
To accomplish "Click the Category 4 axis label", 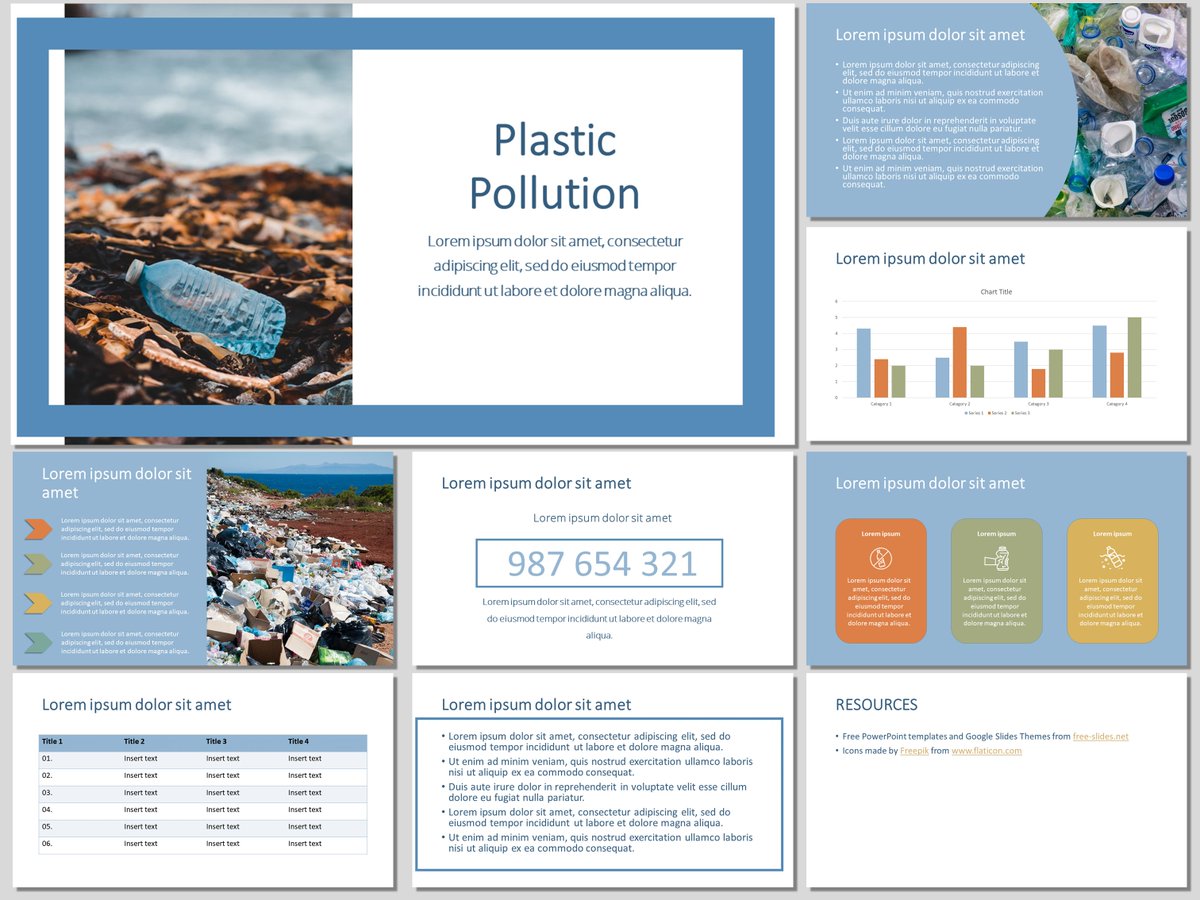I will click(x=1117, y=404).
